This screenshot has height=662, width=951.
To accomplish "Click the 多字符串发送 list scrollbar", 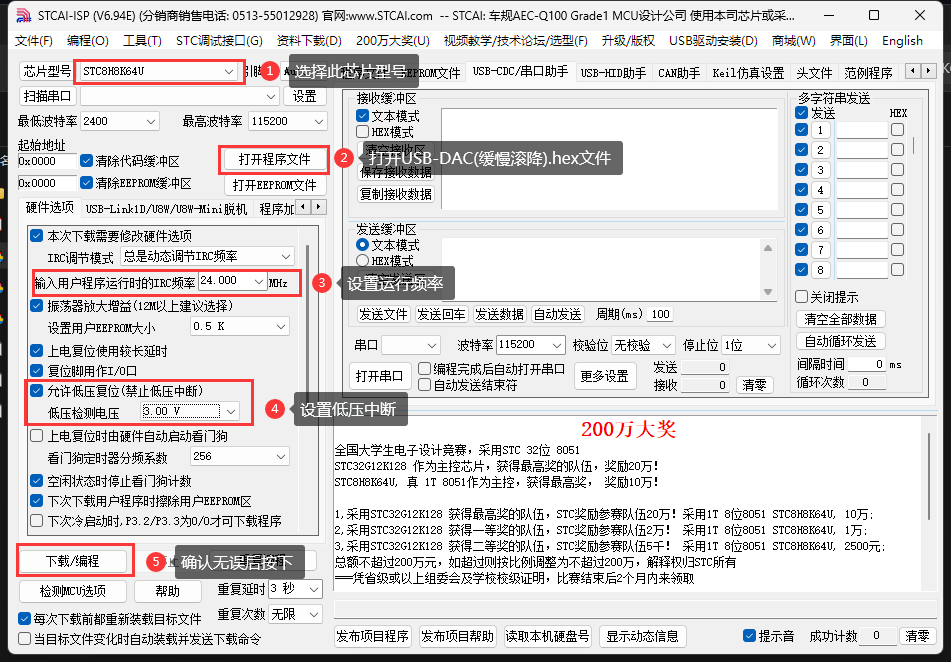I will point(914,146).
